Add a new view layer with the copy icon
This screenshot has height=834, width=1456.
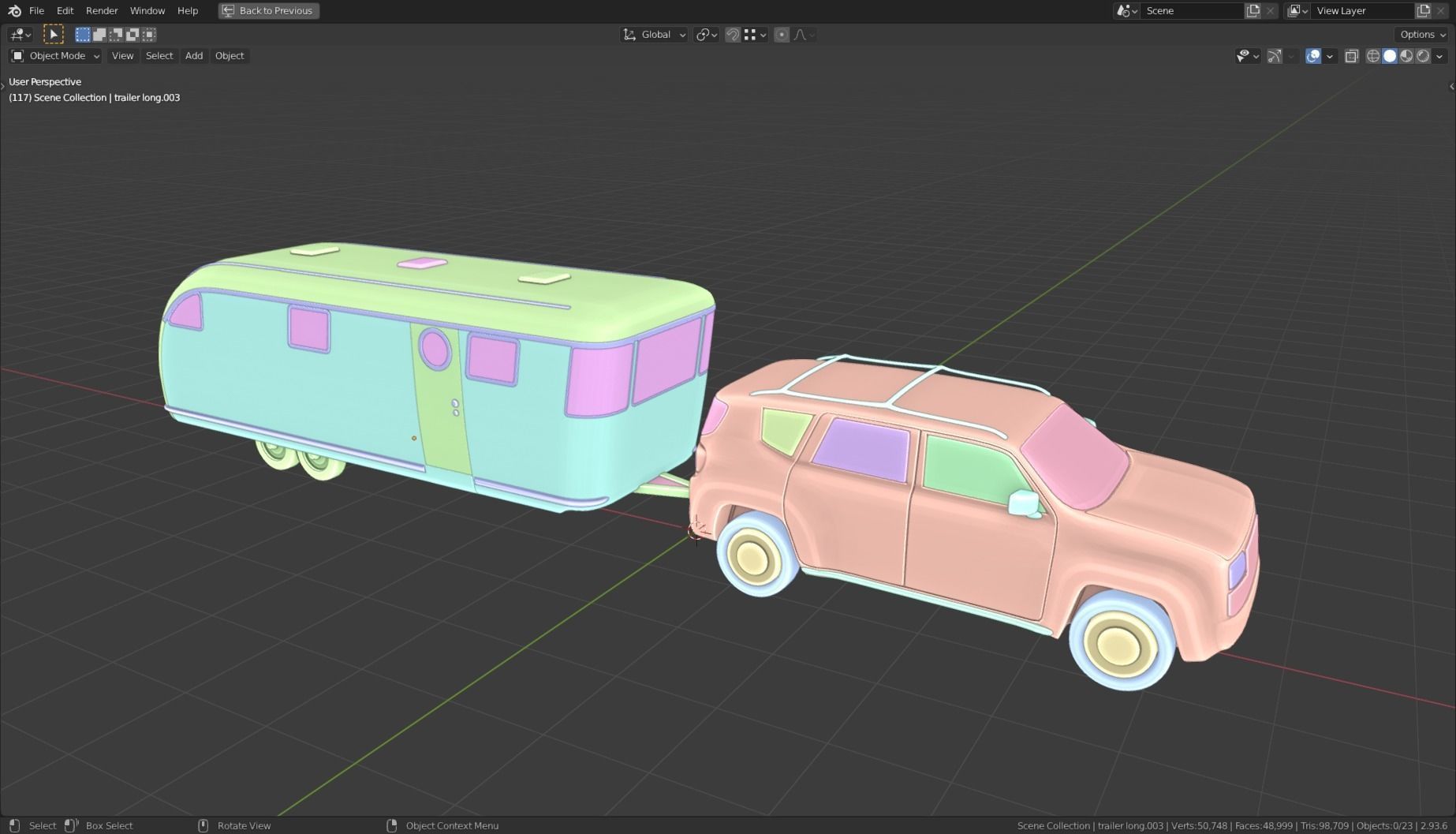(1424, 10)
